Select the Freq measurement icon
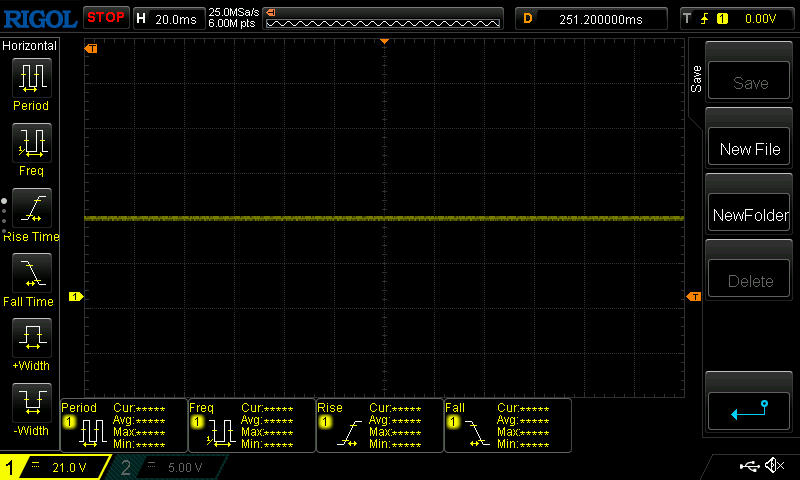800x480 pixels. tap(31, 143)
